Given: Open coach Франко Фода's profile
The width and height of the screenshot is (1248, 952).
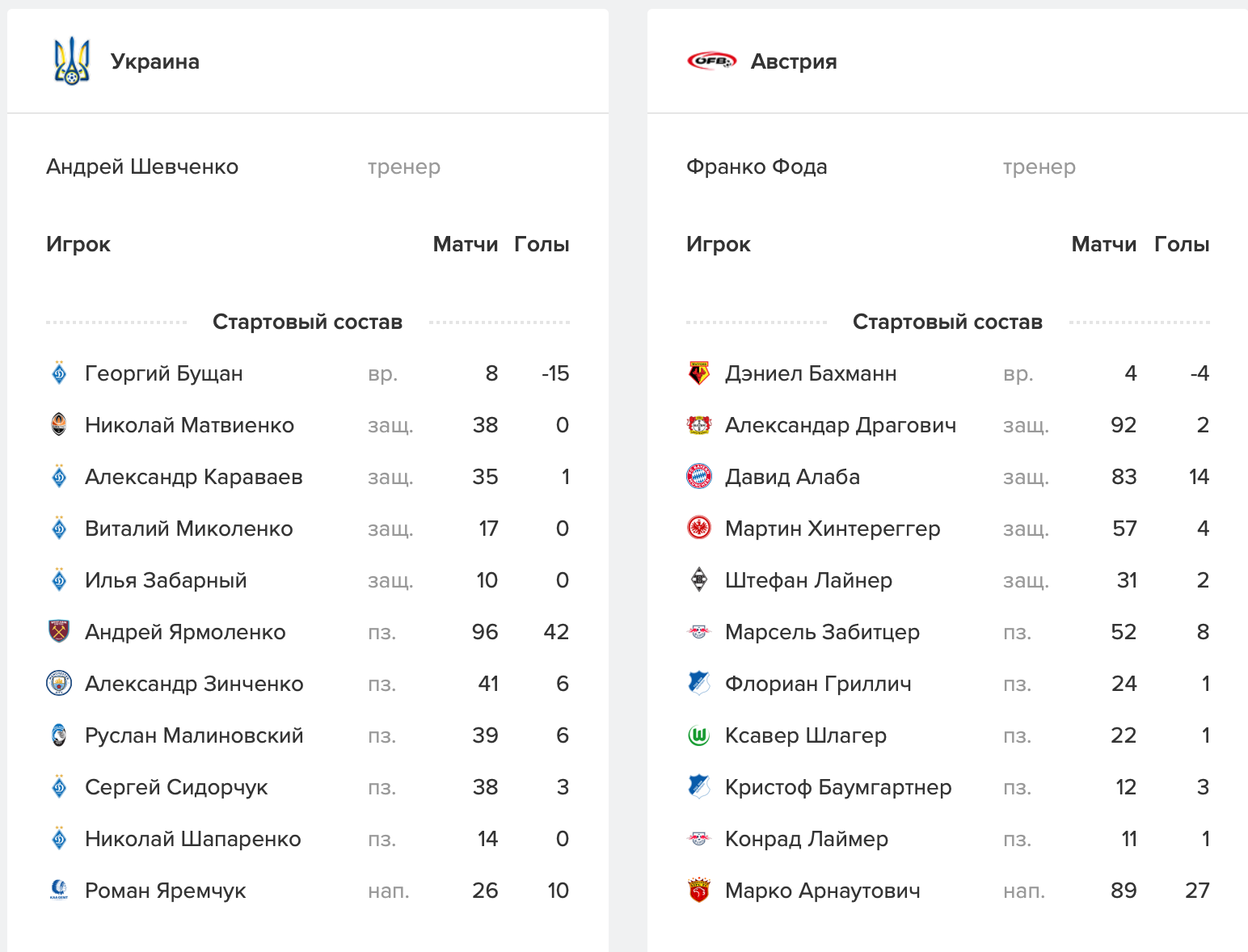Looking at the screenshot, I should click(757, 166).
